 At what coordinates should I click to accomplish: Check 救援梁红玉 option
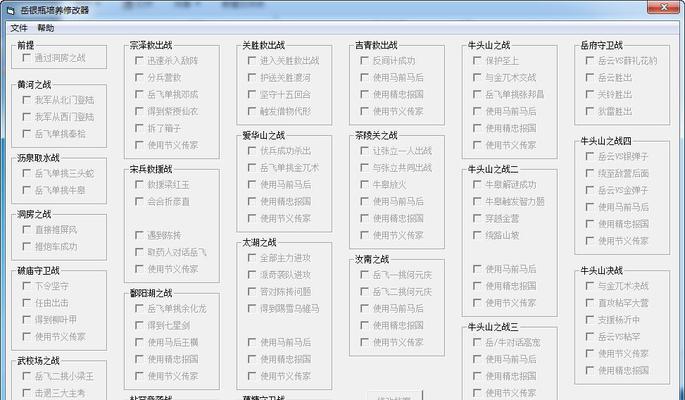(x=139, y=185)
